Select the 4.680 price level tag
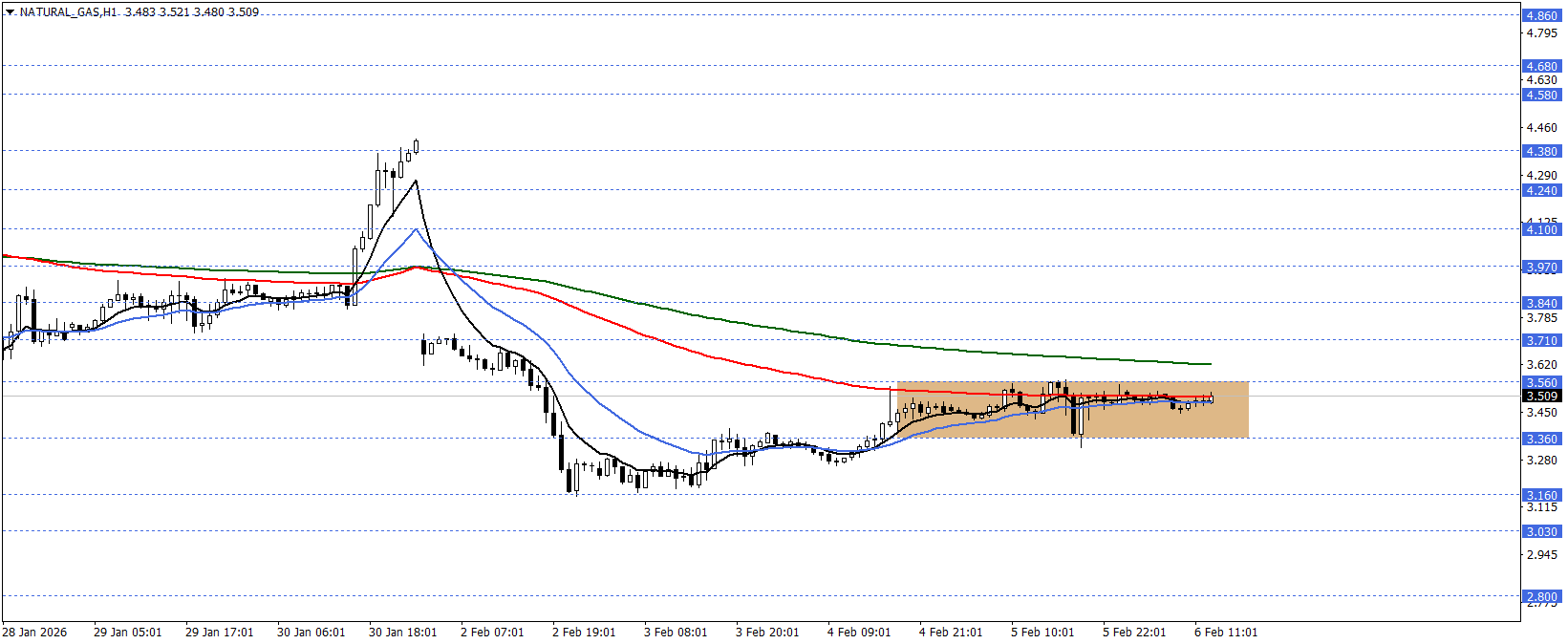 (1540, 67)
